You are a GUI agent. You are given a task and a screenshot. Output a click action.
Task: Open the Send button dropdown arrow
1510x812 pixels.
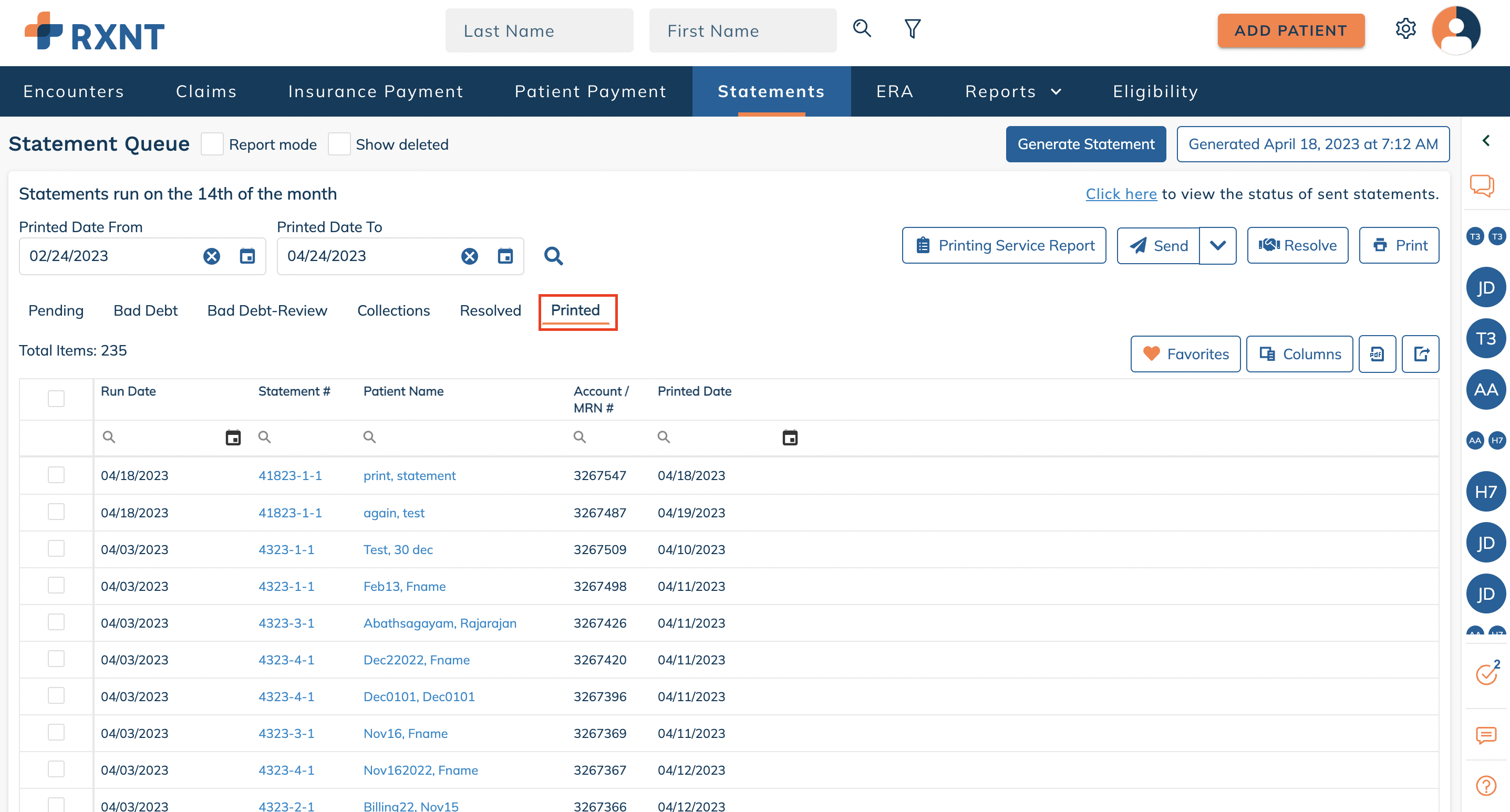[1218, 245]
